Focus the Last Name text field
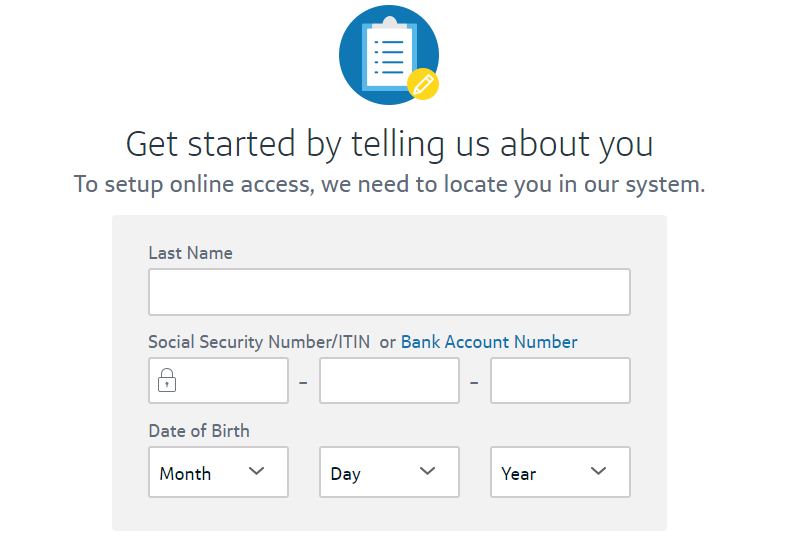The height and width of the screenshot is (538, 798). pos(389,292)
